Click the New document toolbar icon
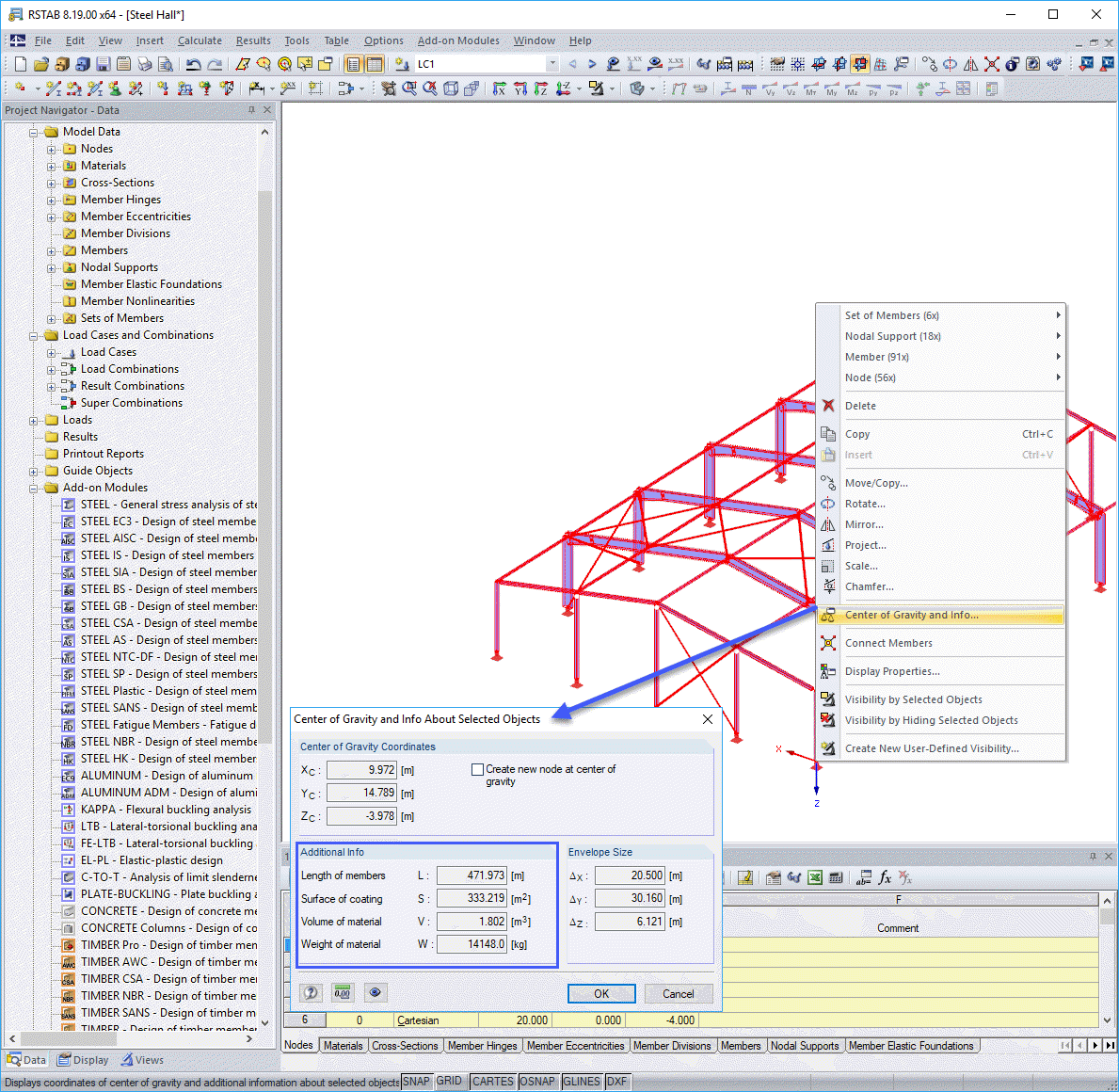 pyautogui.click(x=20, y=64)
